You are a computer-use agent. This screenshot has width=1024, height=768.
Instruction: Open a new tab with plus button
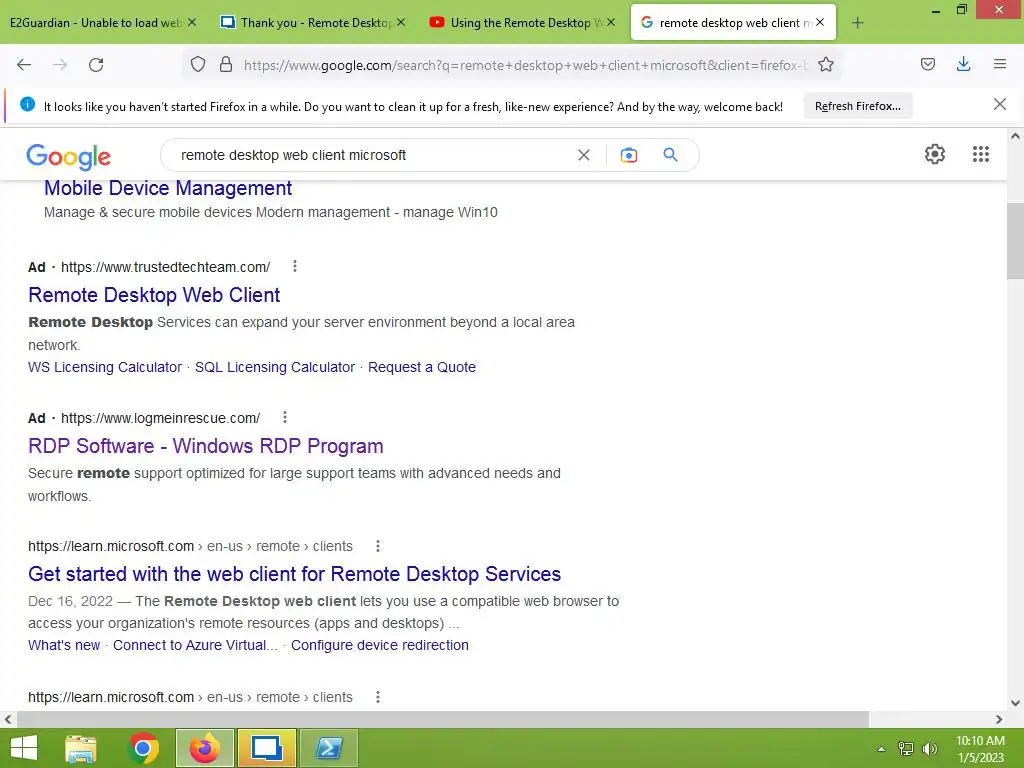coord(857,23)
